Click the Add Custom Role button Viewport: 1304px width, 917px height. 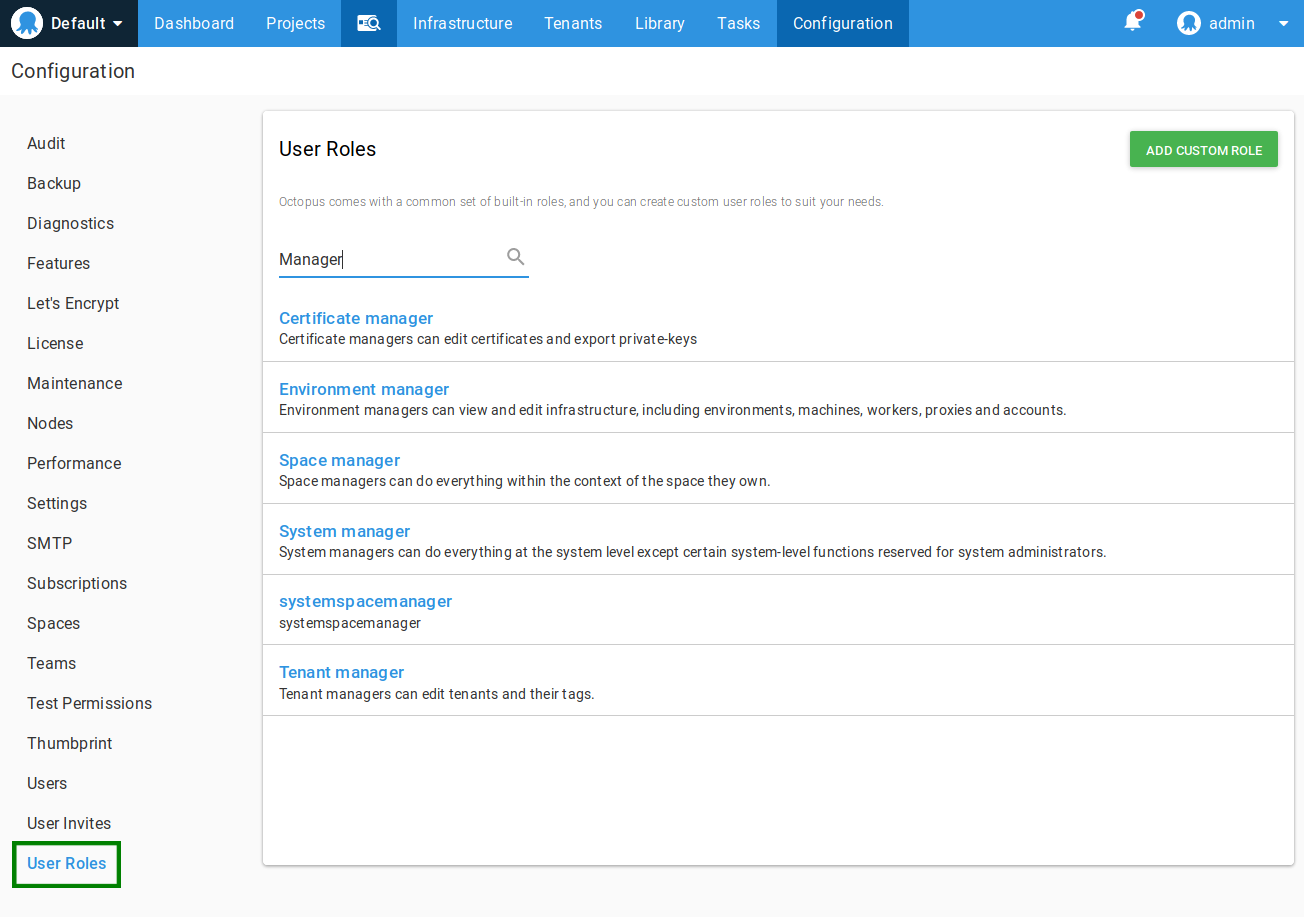coord(1203,150)
